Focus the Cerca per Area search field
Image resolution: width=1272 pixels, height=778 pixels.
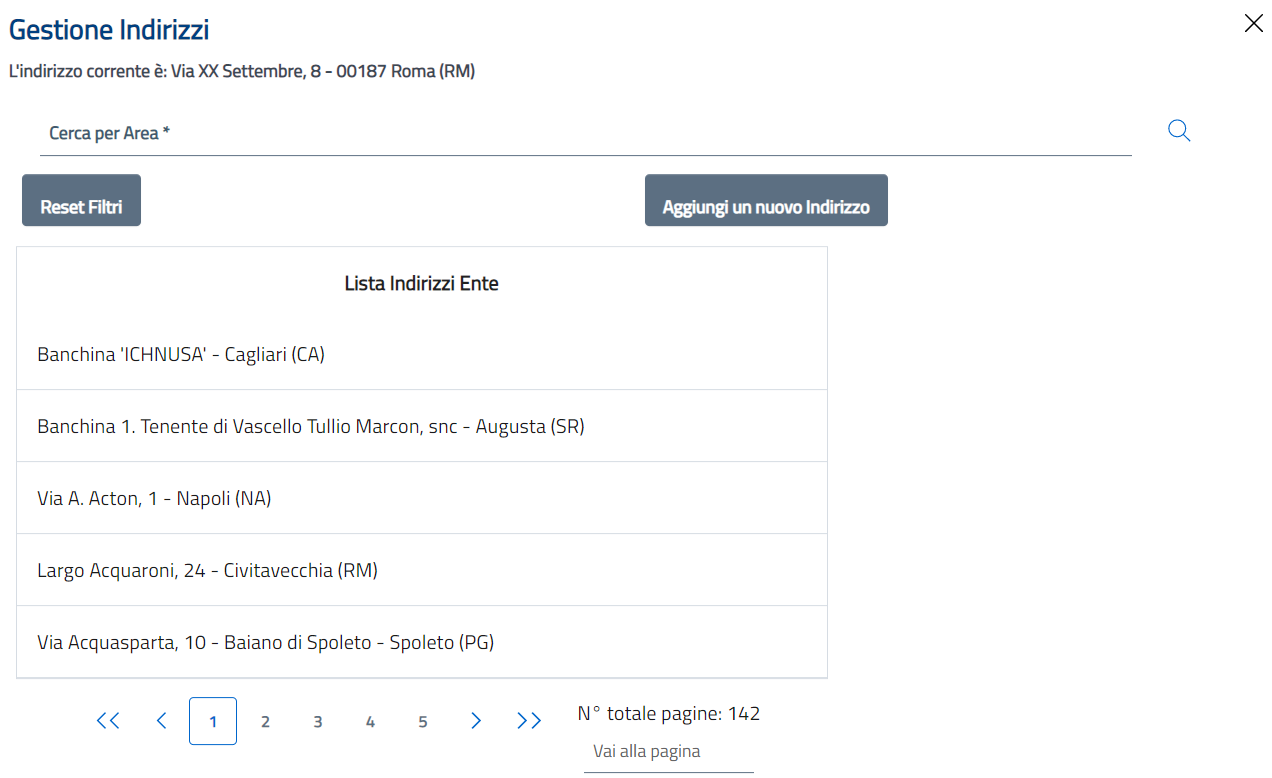coord(585,134)
